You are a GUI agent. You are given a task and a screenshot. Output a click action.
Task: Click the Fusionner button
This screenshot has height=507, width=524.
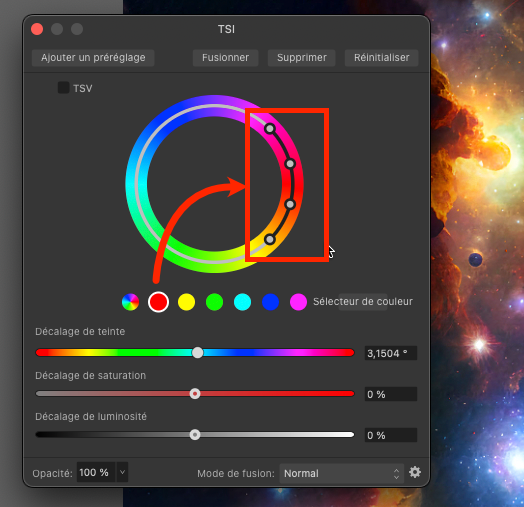coord(226,58)
